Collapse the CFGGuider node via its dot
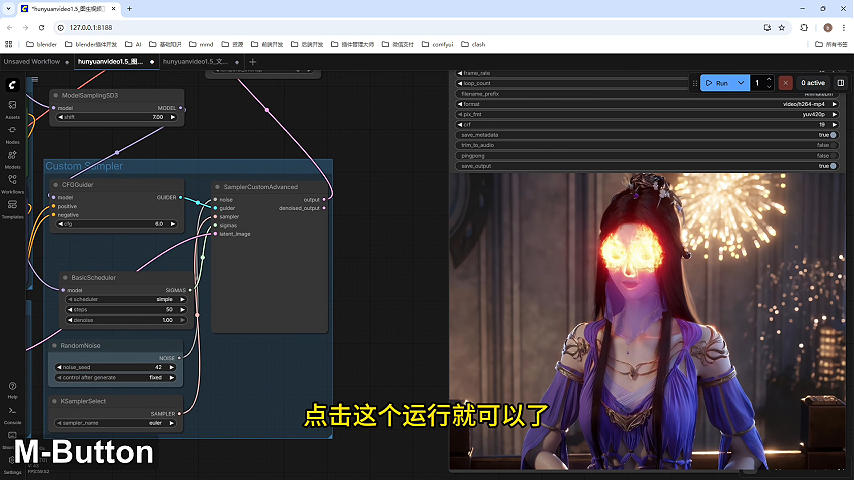This screenshot has height=480, width=854. pos(56,185)
